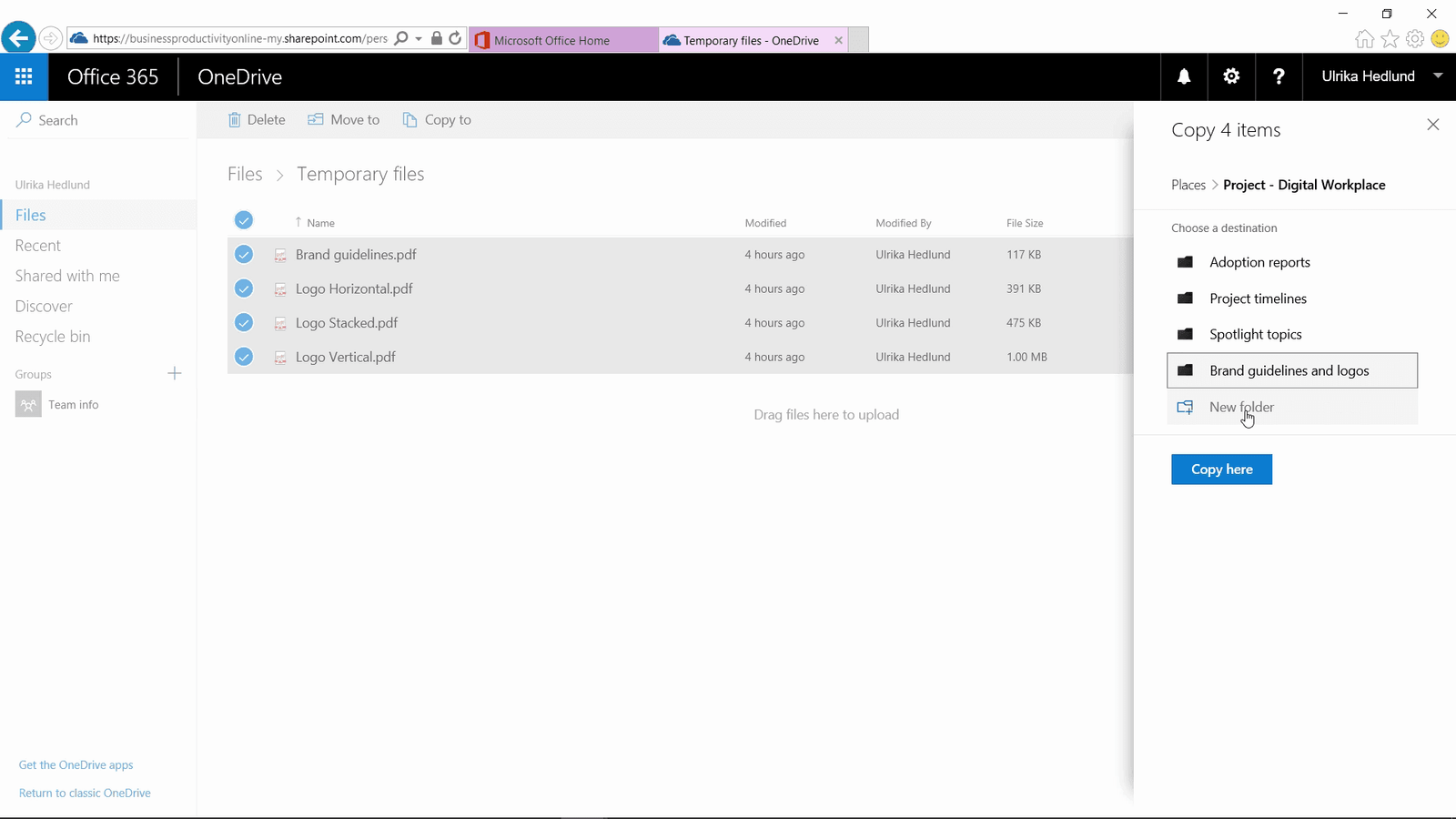Select Recent in the sidebar navigation
Screen dimensions: 1456x819
[x=37, y=245]
